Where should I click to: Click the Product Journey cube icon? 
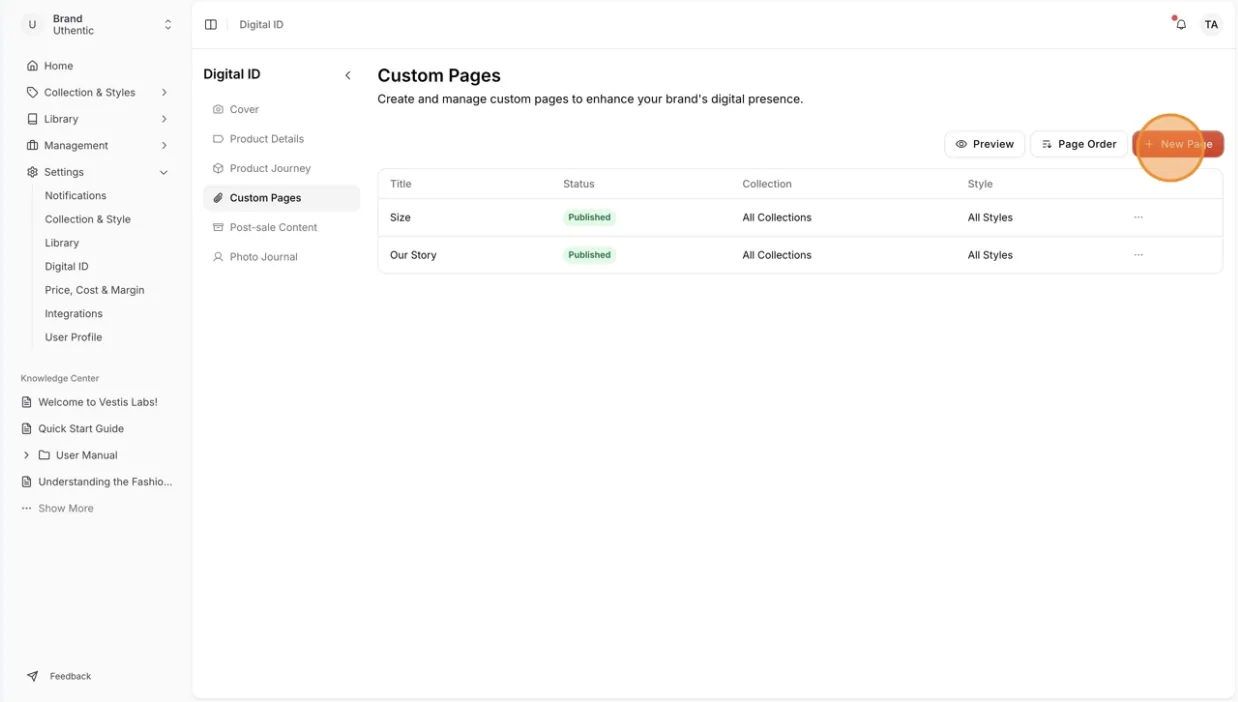(x=218, y=168)
